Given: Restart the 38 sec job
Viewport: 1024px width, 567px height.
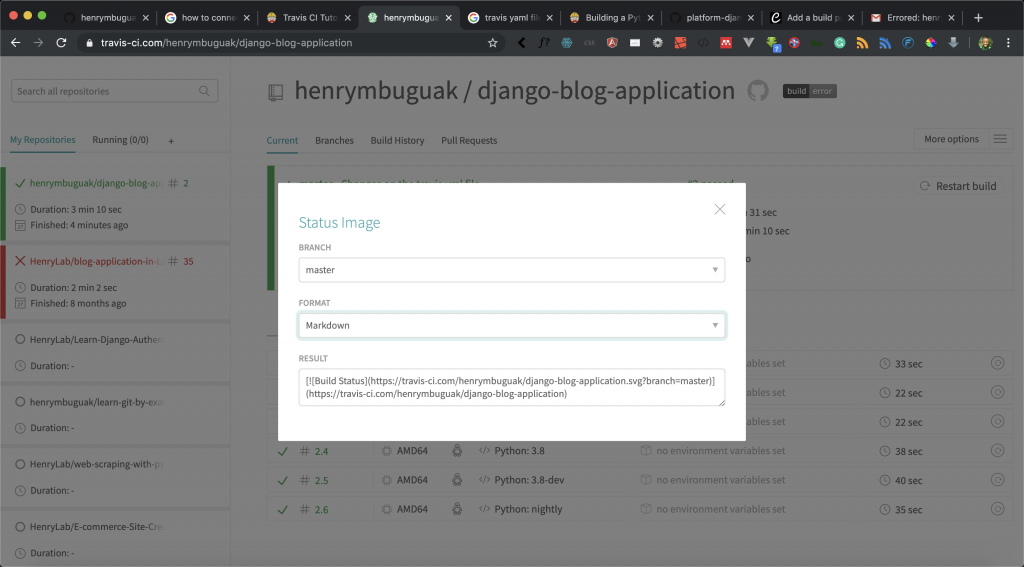Looking at the screenshot, I should tap(997, 451).
